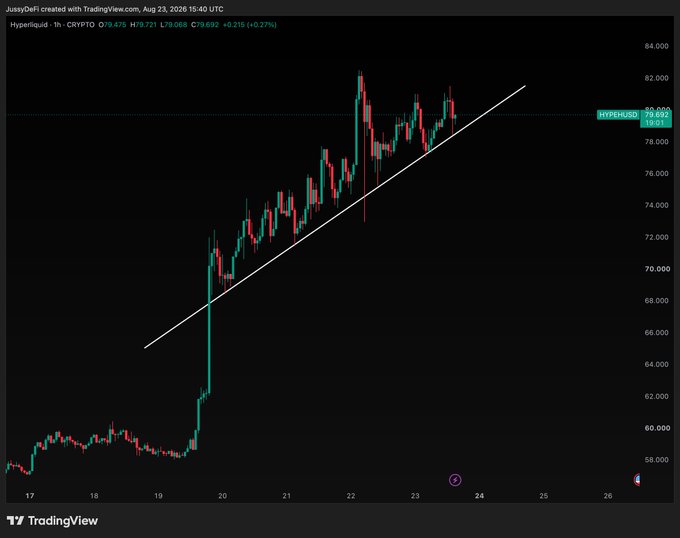Click the 19:01 candle countdown timer

654,123
